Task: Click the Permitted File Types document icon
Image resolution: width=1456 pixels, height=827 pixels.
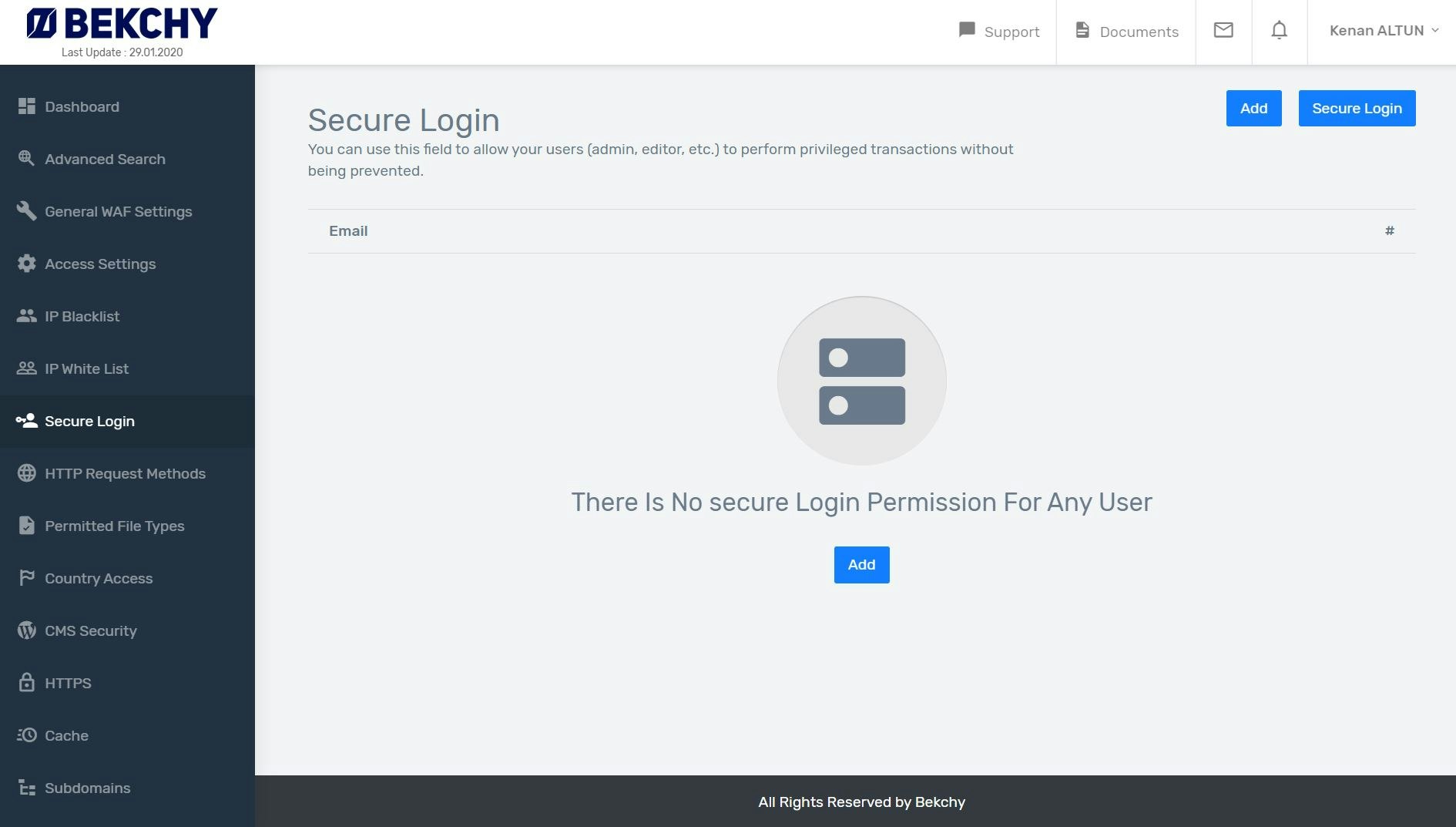Action: click(x=27, y=526)
